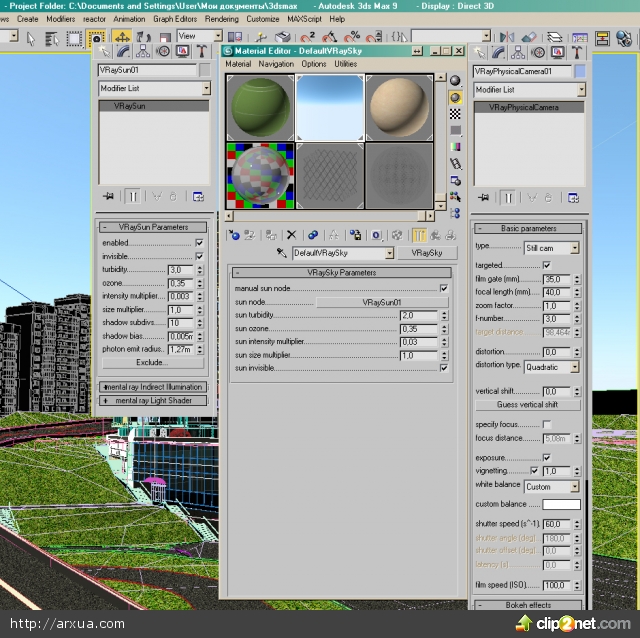Click VRaySun01 sun node button

(382, 302)
